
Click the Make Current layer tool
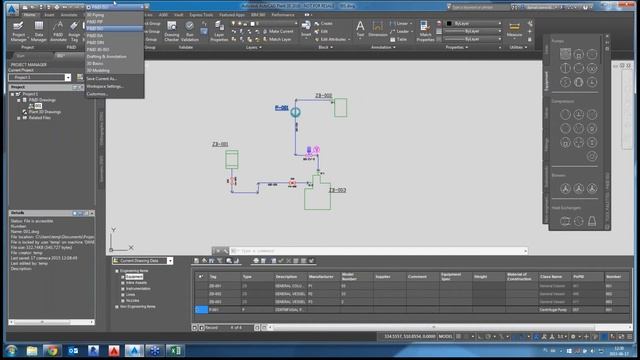pyautogui.click(x=278, y=31)
